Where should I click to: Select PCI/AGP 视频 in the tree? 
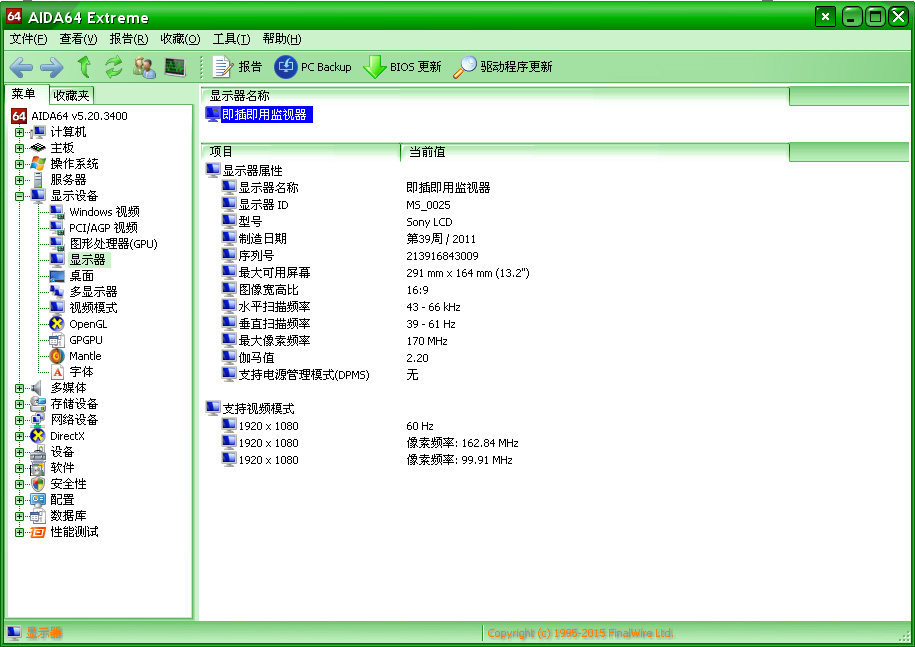[103, 228]
